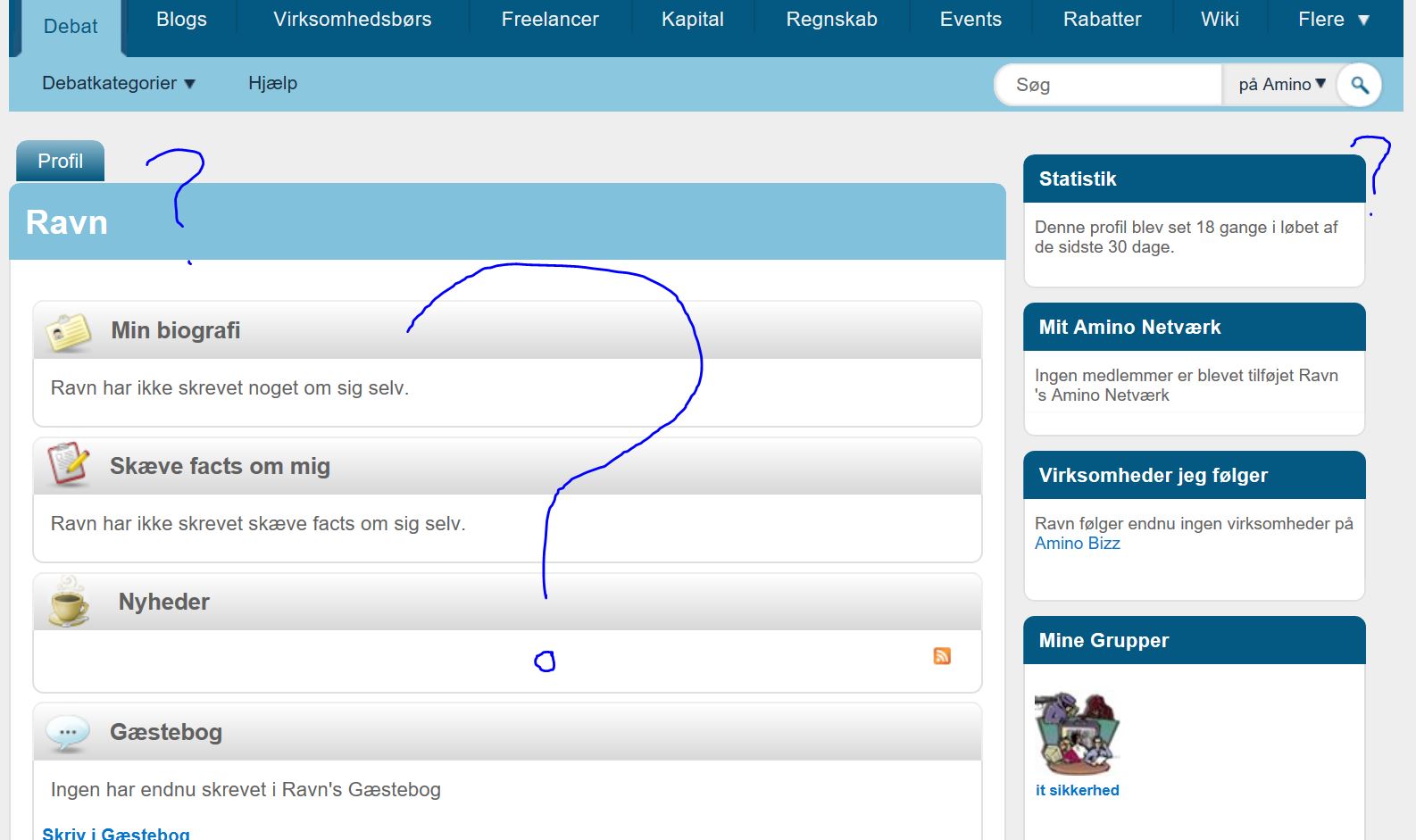Open the it sikkerhed group thumbnail
This screenshot has height=840, width=1416.
point(1077,733)
